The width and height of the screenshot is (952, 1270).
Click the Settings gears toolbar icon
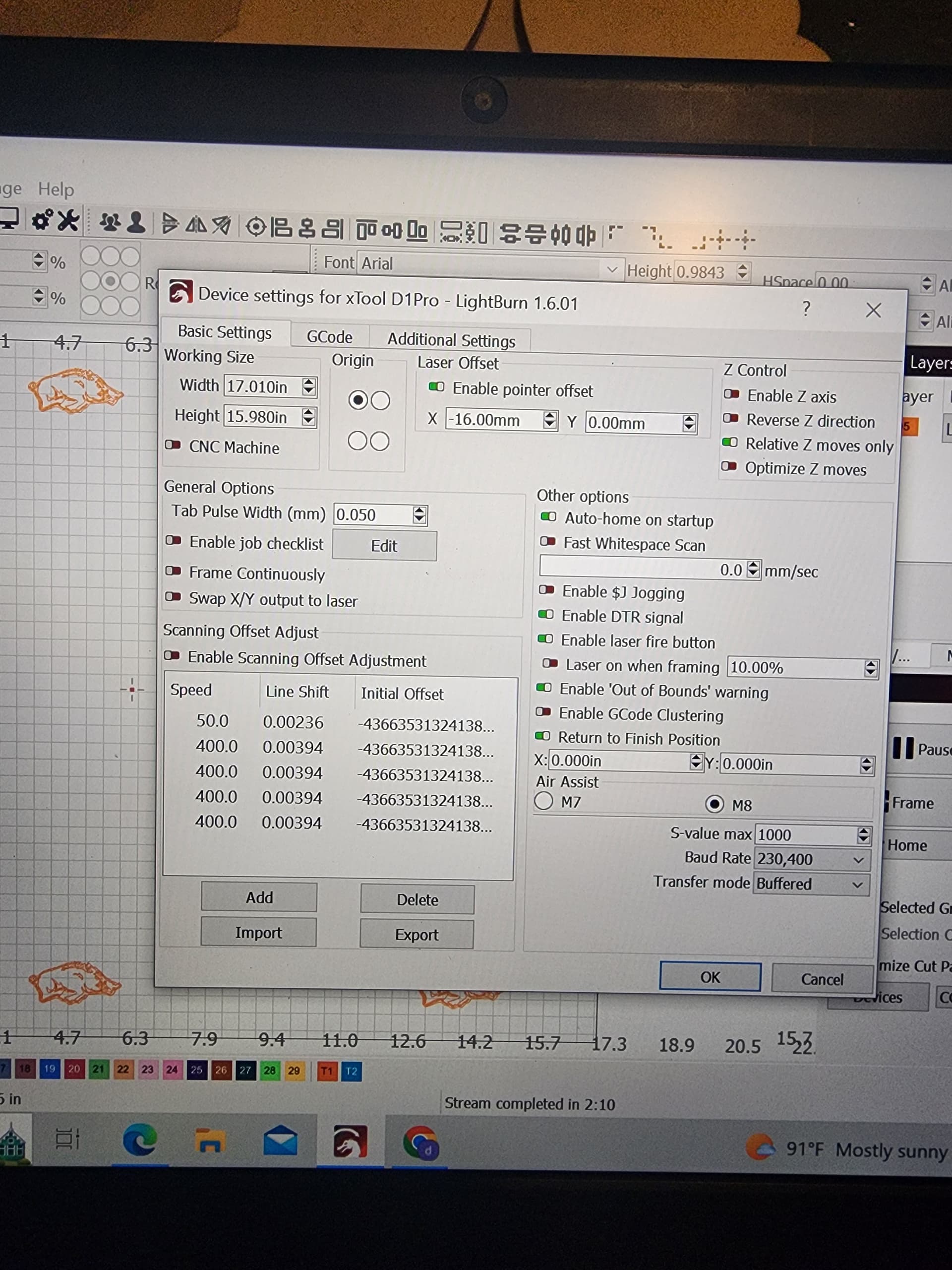(42, 220)
